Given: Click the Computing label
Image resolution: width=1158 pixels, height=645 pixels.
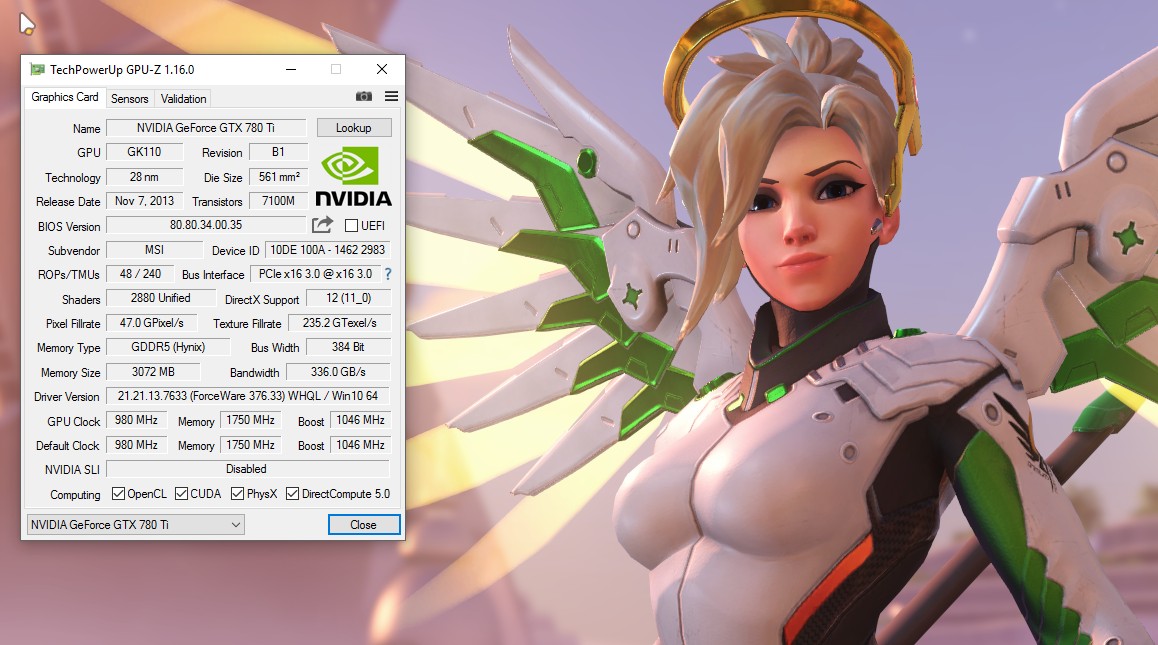Looking at the screenshot, I should coord(75,494).
